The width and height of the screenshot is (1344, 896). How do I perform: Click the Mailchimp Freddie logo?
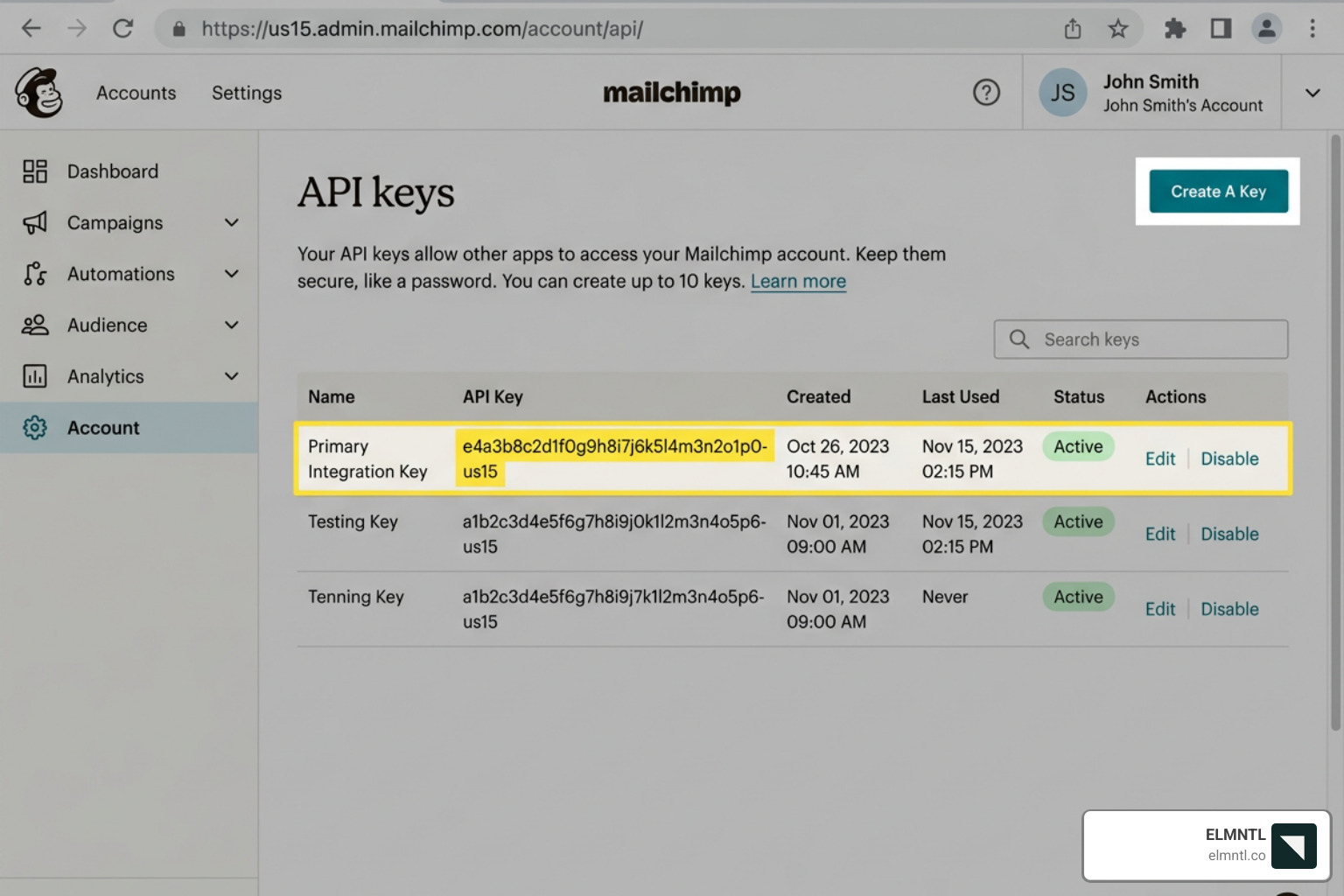38,93
